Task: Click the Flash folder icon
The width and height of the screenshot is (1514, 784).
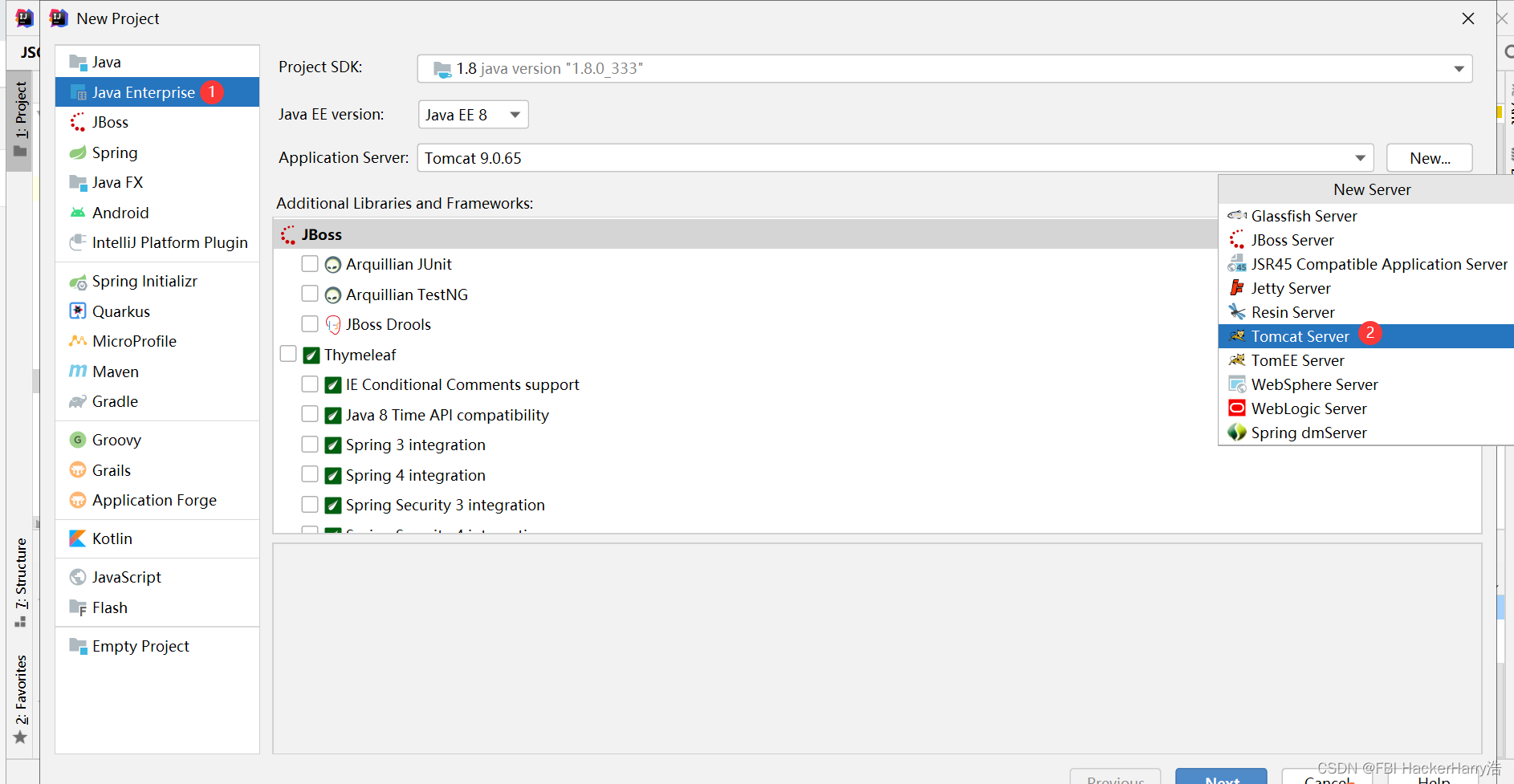Action: (78, 607)
